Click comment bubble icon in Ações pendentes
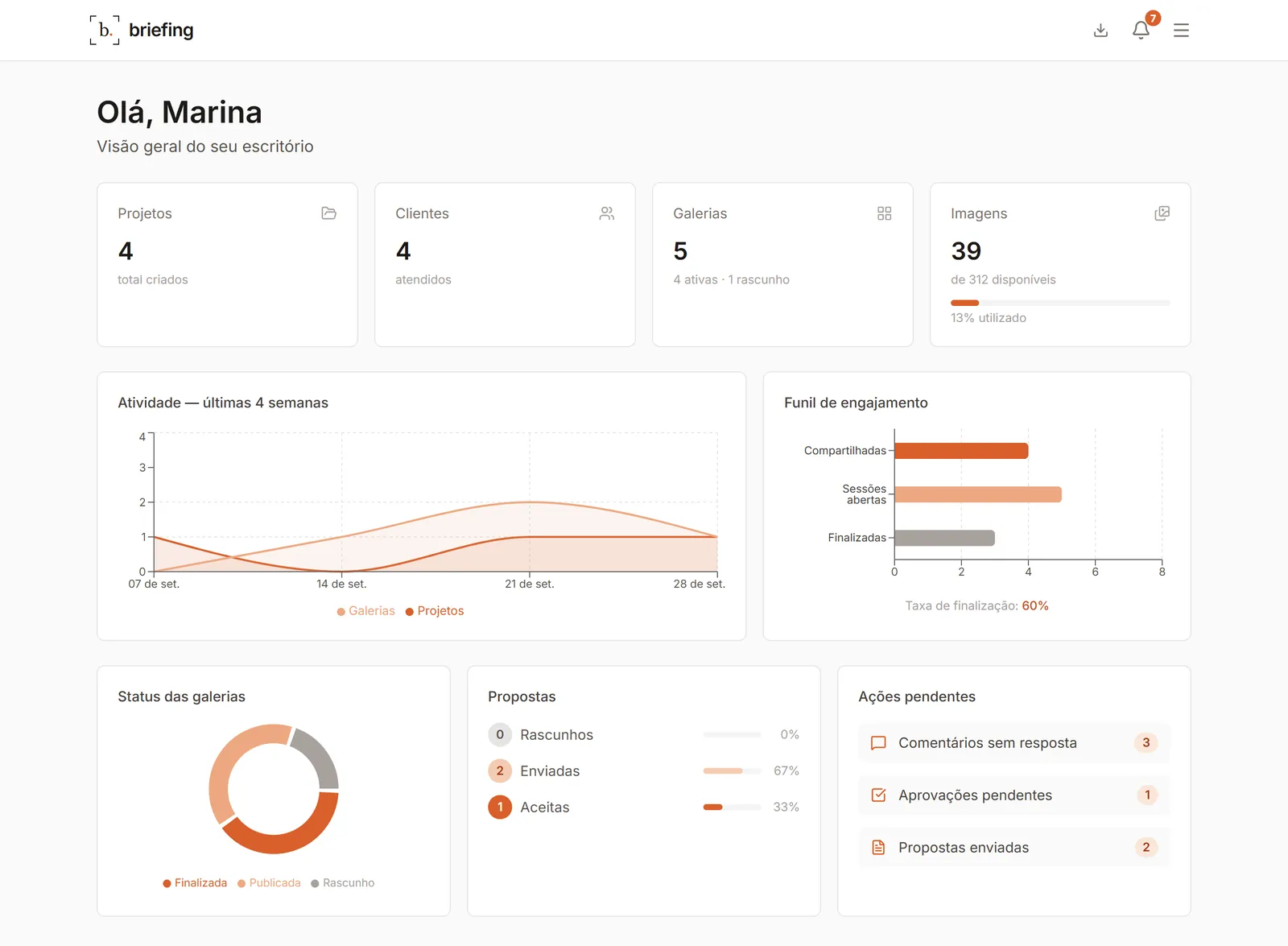This screenshot has height=946, width=1288. 878,743
